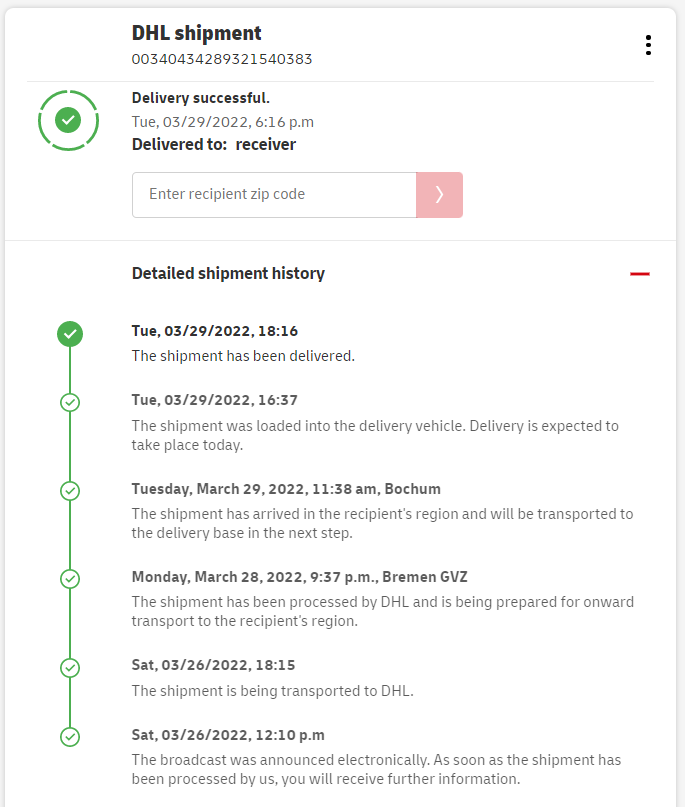Click the large green delivery success icon

pyautogui.click(x=68, y=120)
